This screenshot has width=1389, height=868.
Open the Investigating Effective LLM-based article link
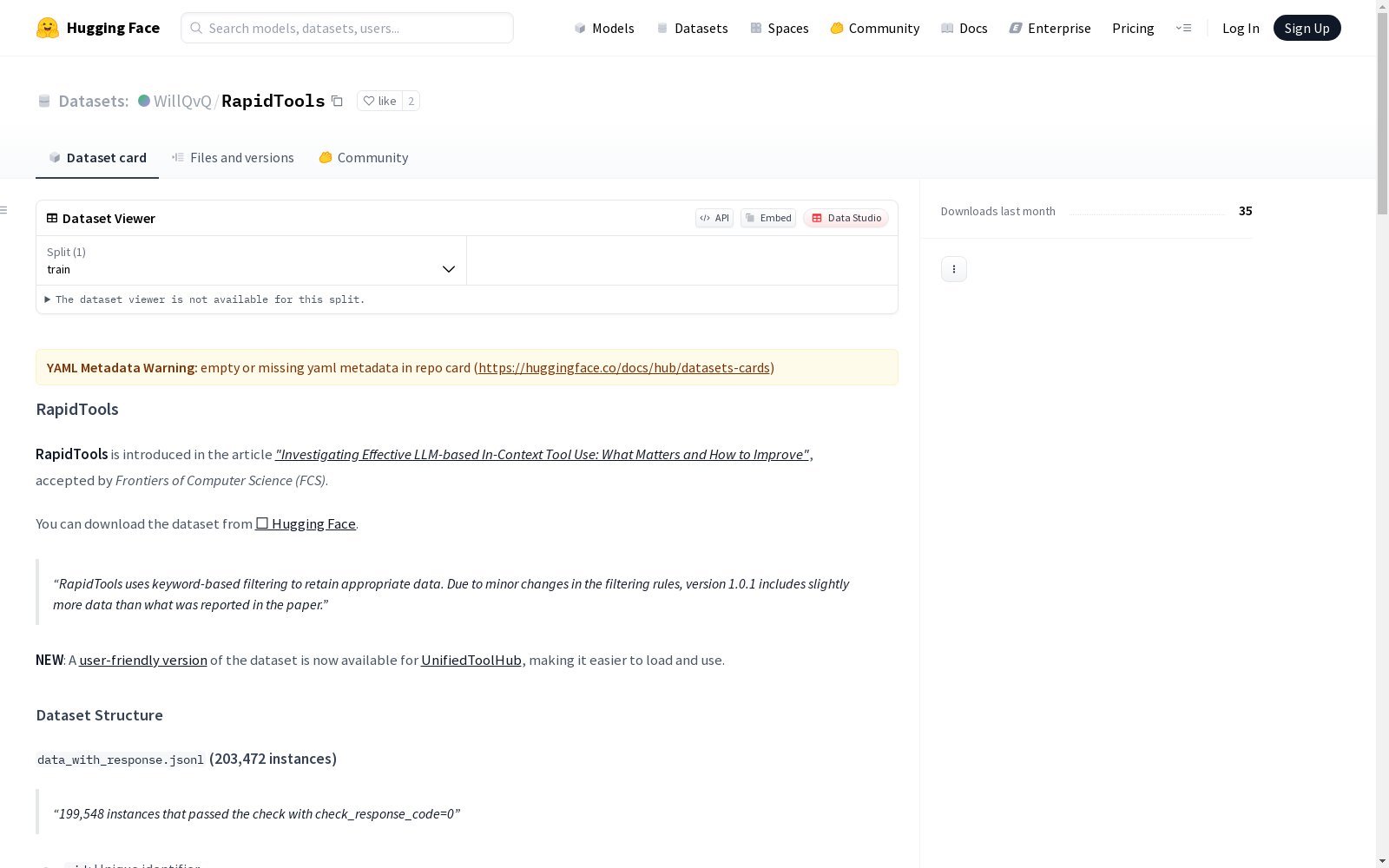(x=543, y=454)
